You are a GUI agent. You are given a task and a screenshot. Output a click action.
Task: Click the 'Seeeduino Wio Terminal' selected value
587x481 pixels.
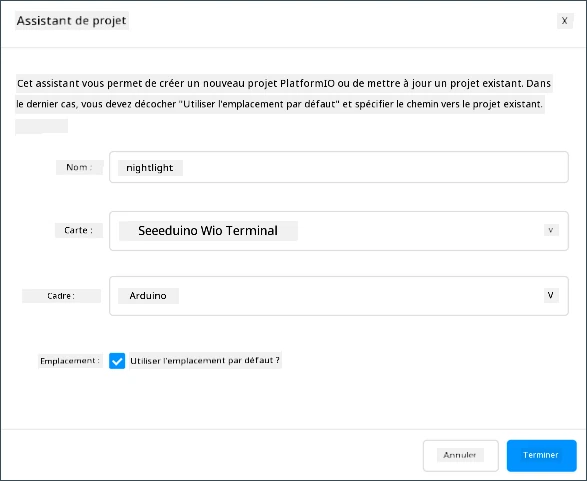point(208,231)
